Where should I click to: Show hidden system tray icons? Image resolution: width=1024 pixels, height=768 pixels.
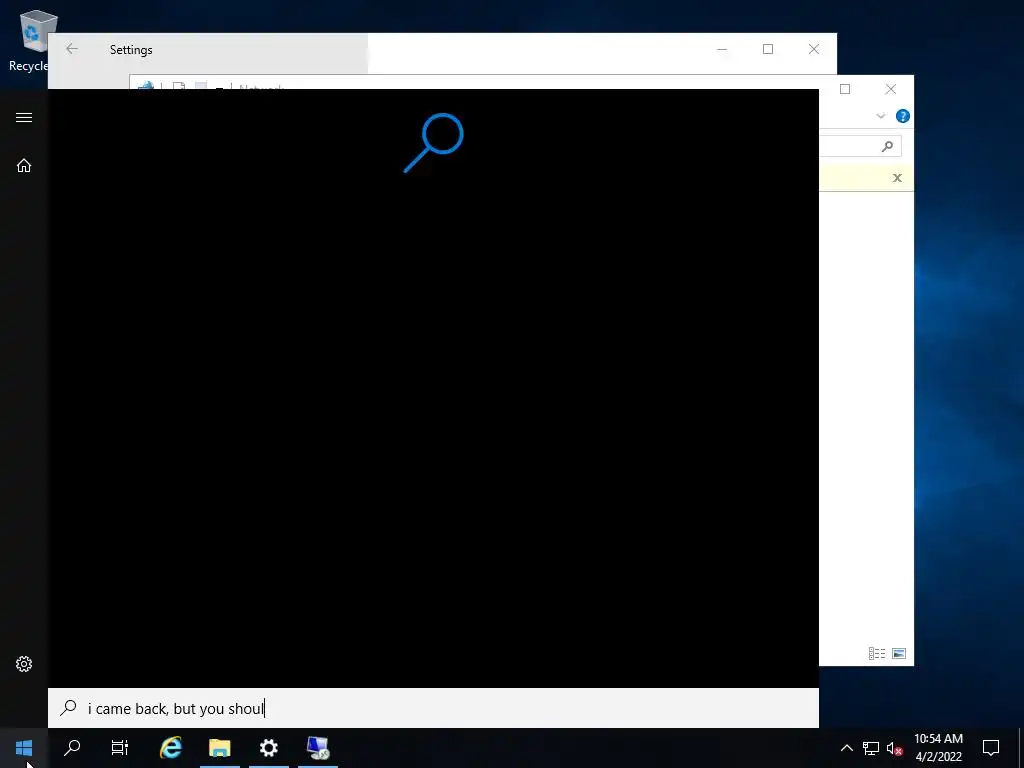click(x=846, y=748)
